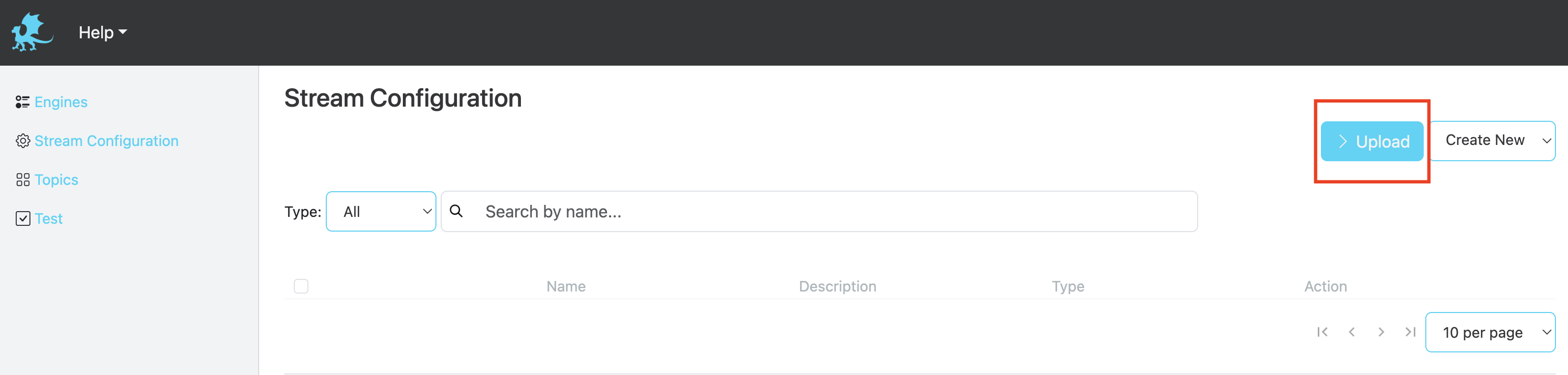Click the Engines list icon in sidebar
The width and height of the screenshot is (1568, 375).
(x=23, y=102)
